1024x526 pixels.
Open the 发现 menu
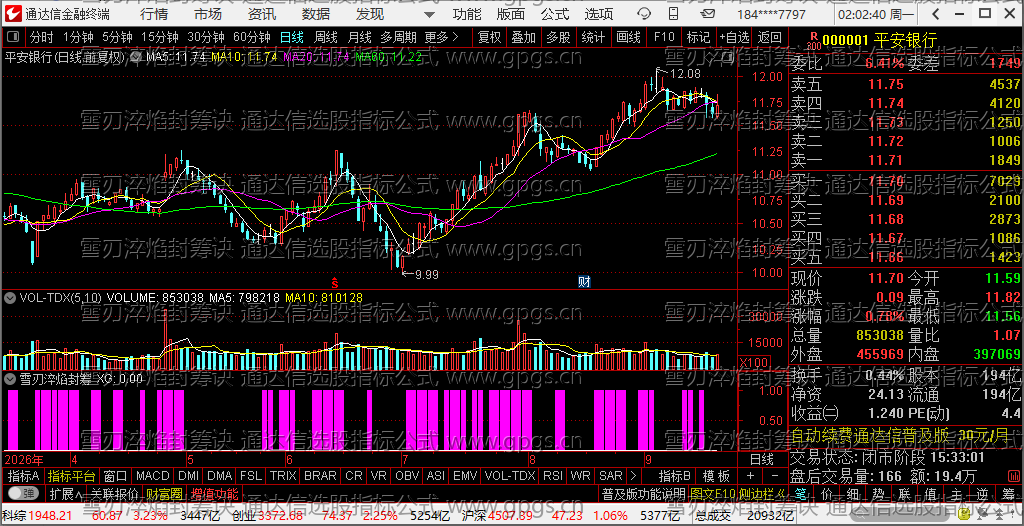(x=370, y=14)
